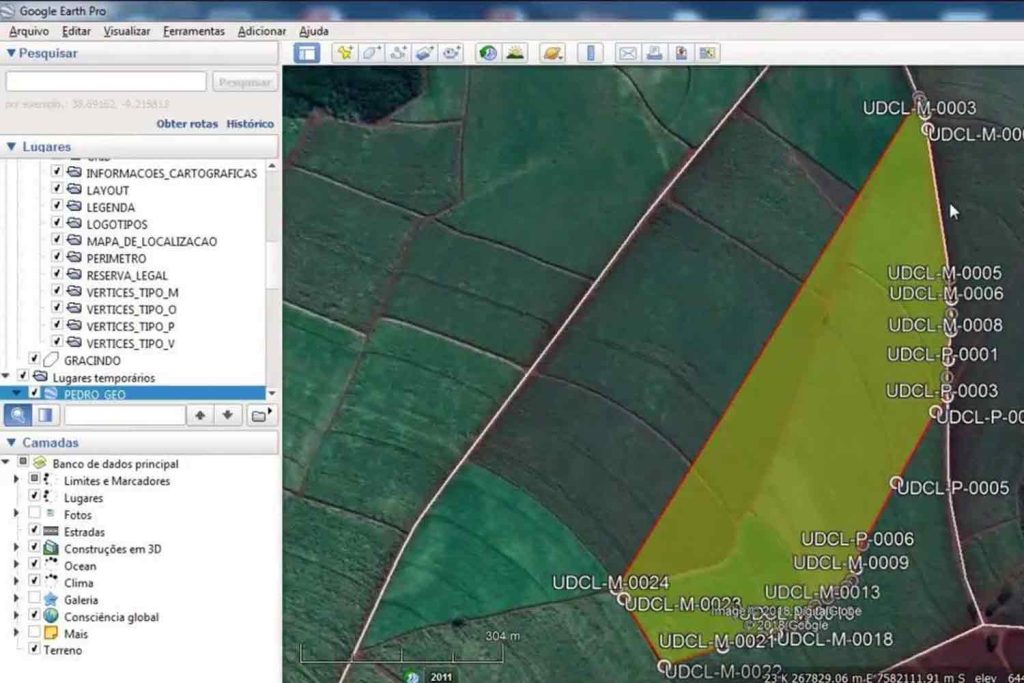Open the Adicionar menu
Viewport: 1024px width, 683px height.
tap(262, 31)
